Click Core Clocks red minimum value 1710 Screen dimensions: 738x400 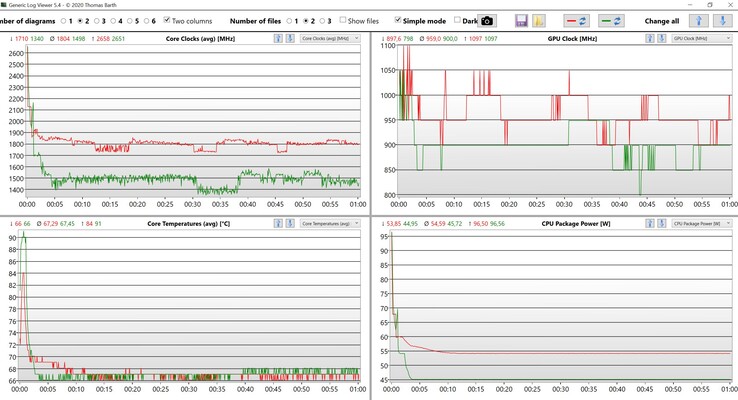point(22,39)
